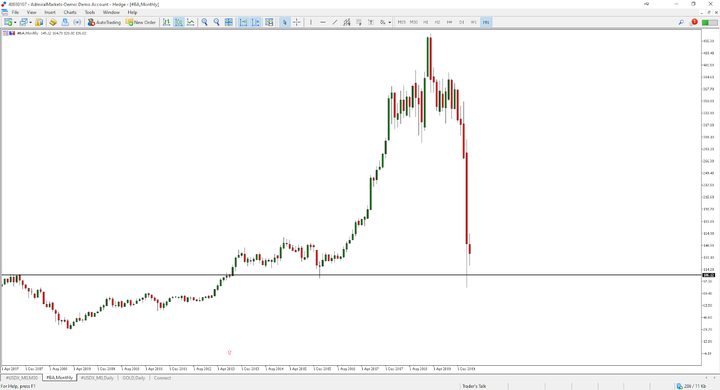Image resolution: width=720 pixels, height=390 pixels.
Task: Open the New Chart icon
Action: 8,22
